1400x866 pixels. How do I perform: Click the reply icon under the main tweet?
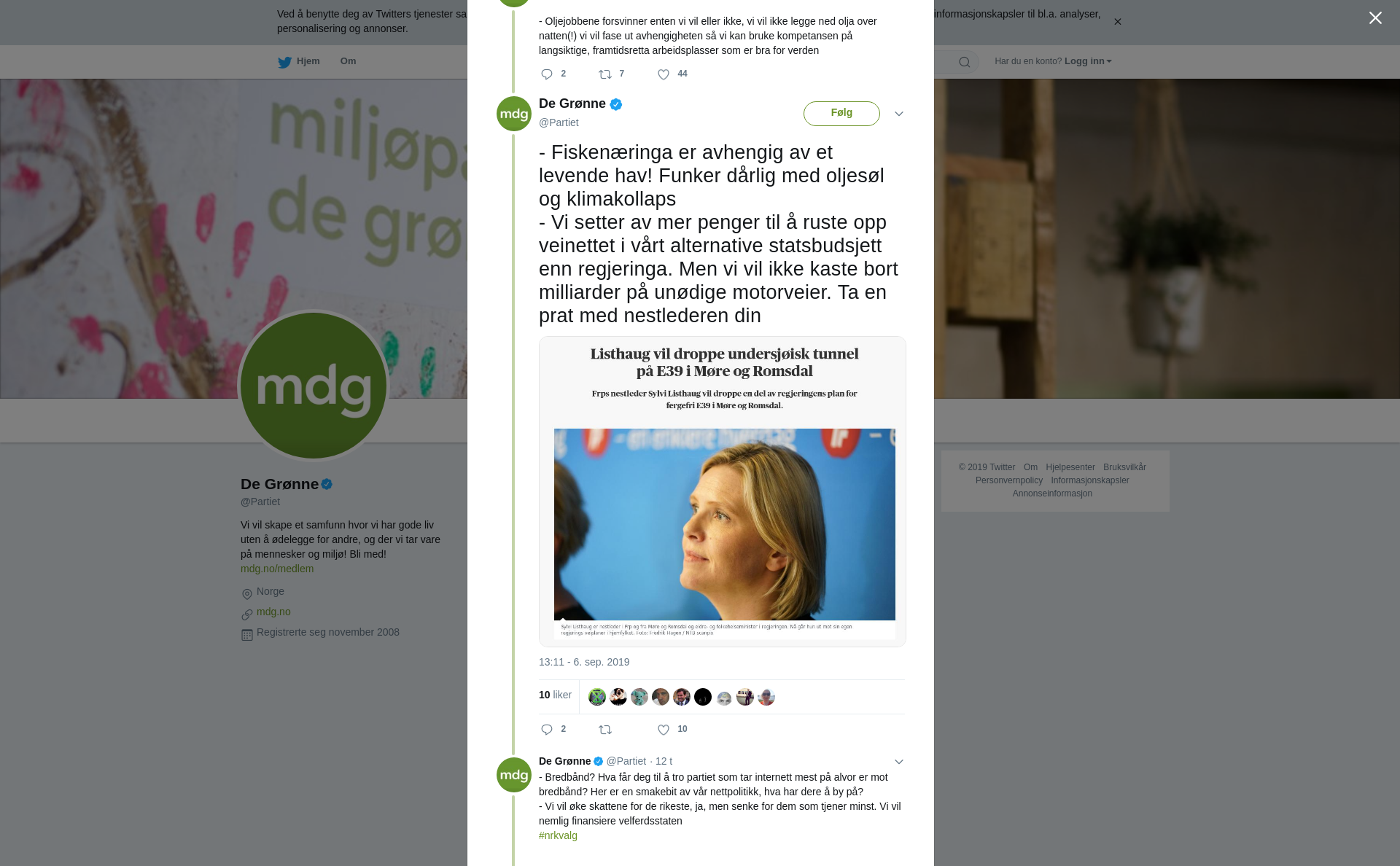(x=547, y=730)
